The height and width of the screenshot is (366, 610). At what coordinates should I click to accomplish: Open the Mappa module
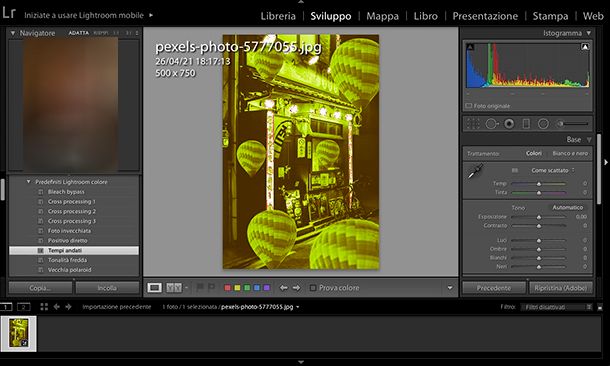pyautogui.click(x=382, y=16)
